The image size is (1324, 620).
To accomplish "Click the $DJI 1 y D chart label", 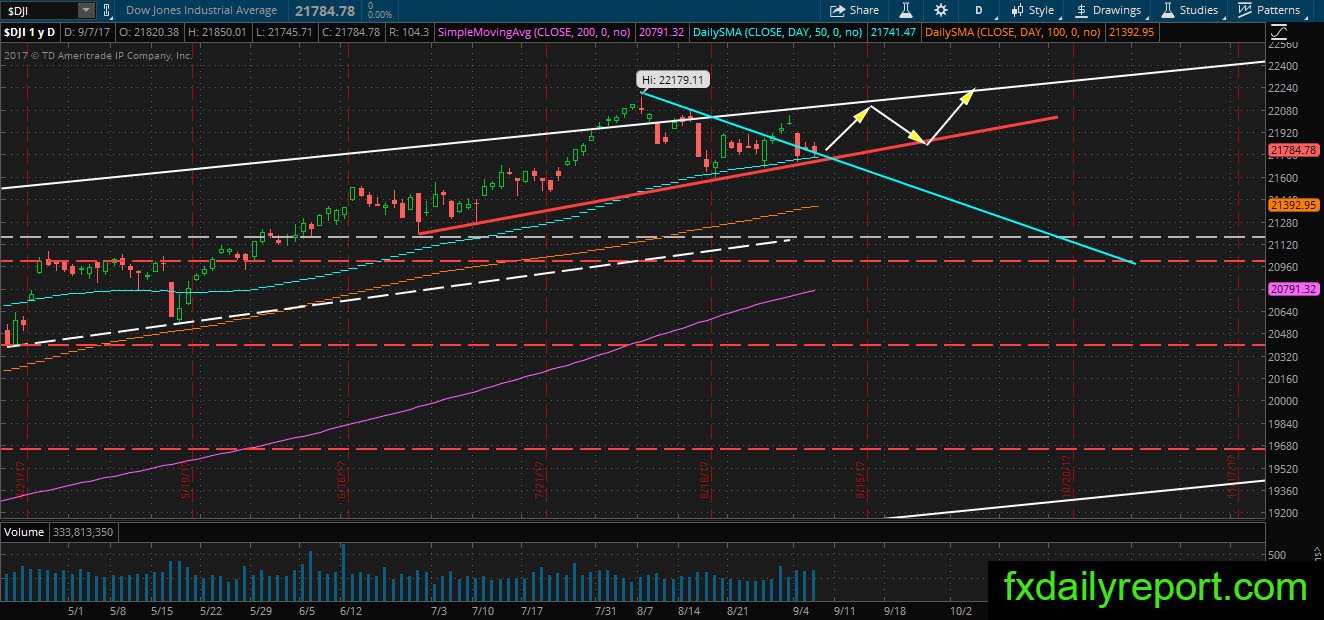I will point(29,33).
